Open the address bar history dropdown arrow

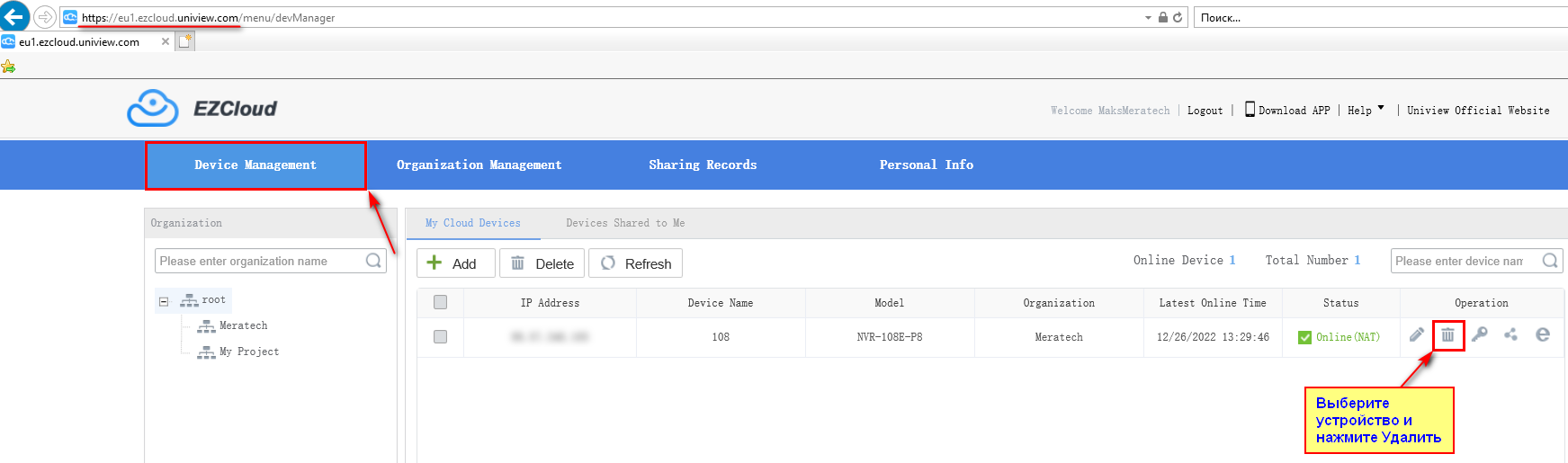(1149, 18)
